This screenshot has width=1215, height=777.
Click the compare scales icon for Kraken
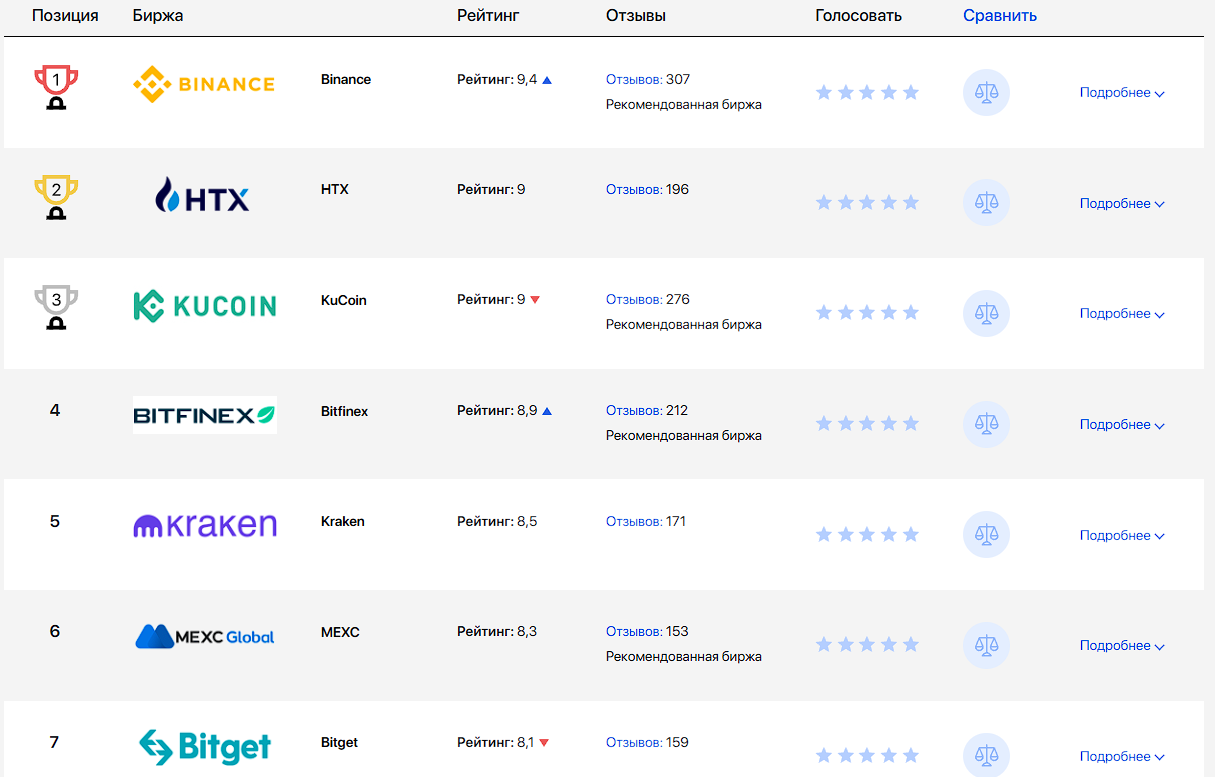point(986,535)
